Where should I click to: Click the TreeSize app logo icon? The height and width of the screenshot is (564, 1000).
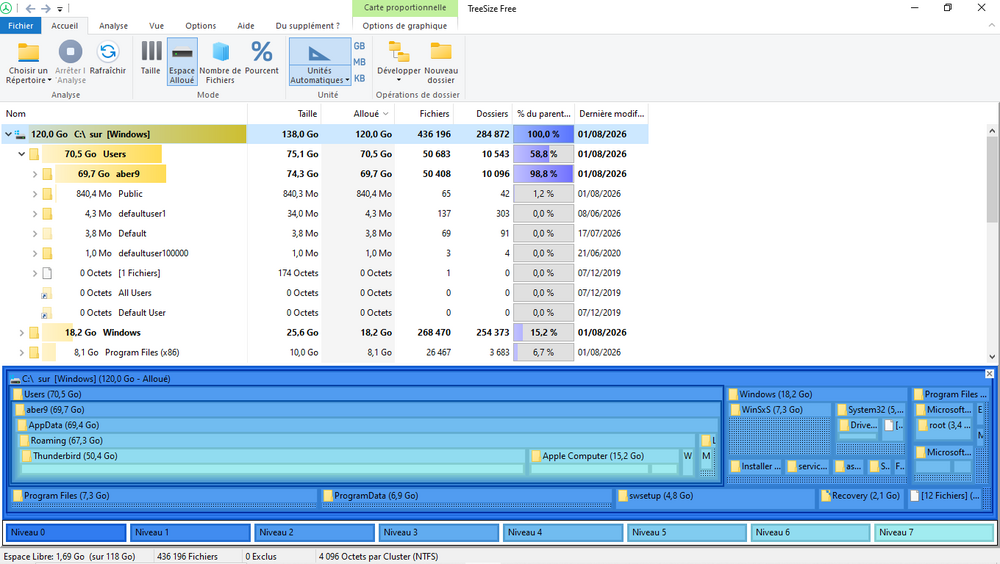6,8
